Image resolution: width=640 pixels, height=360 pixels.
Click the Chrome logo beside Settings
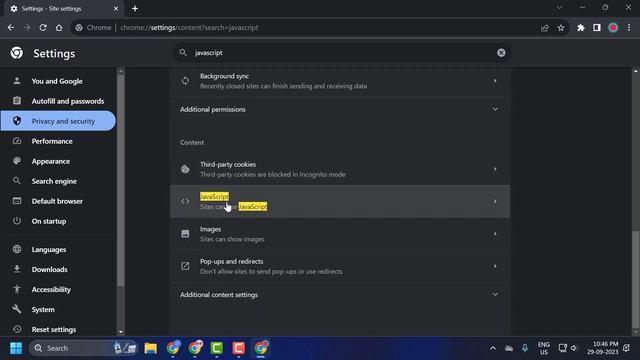[17, 53]
